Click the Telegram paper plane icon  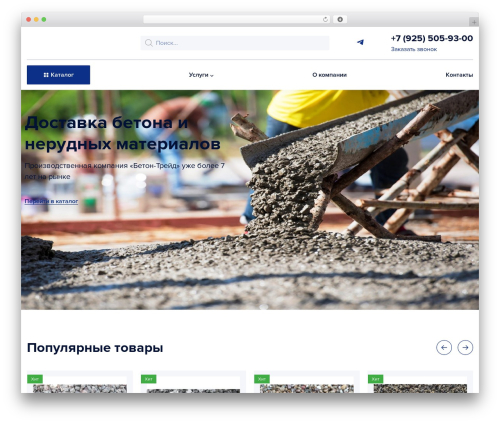(360, 42)
